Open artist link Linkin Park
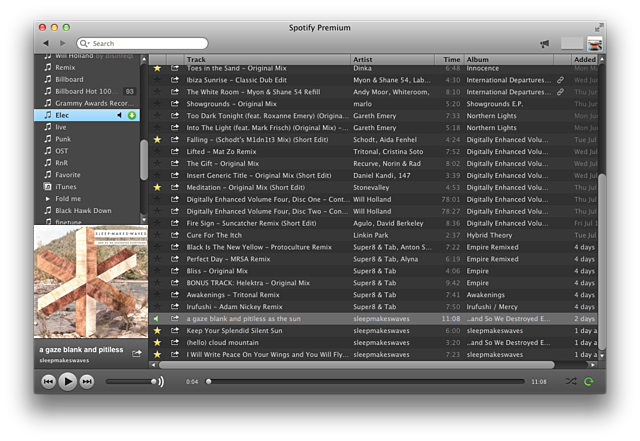 pyautogui.click(x=371, y=235)
